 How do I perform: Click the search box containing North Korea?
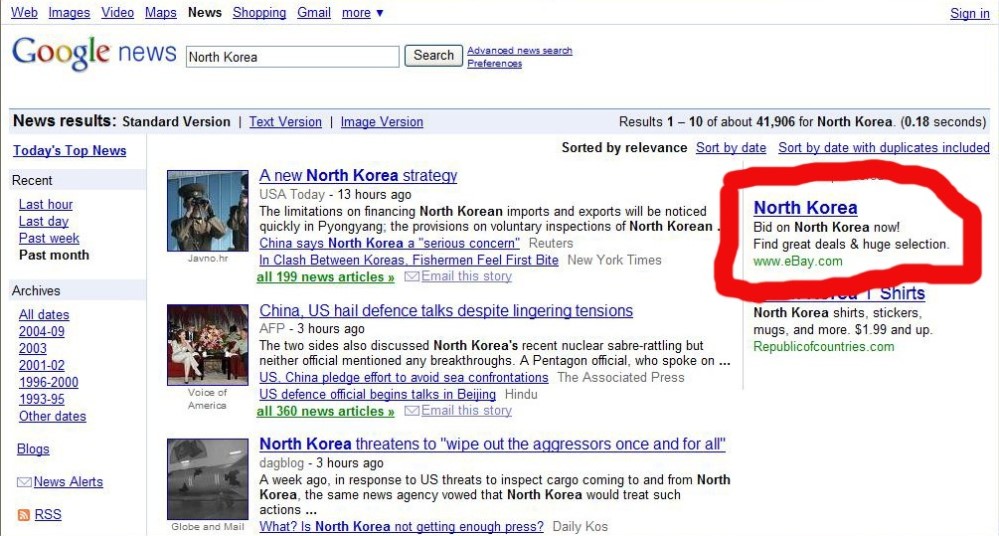coord(292,57)
